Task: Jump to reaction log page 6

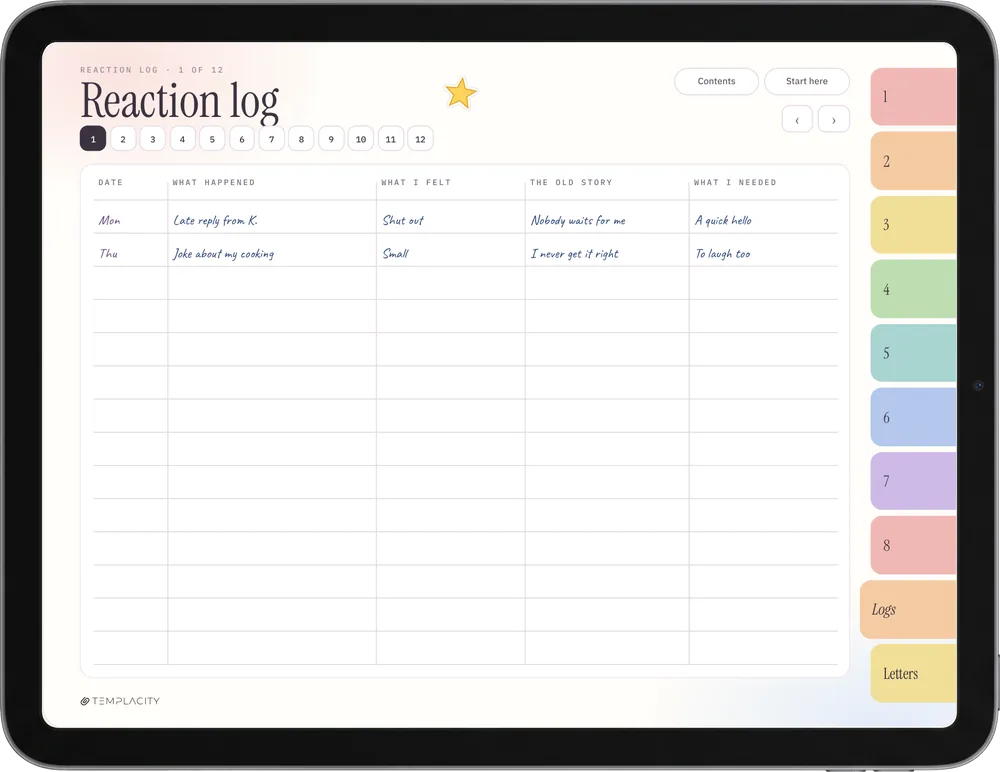Action: coord(242,139)
